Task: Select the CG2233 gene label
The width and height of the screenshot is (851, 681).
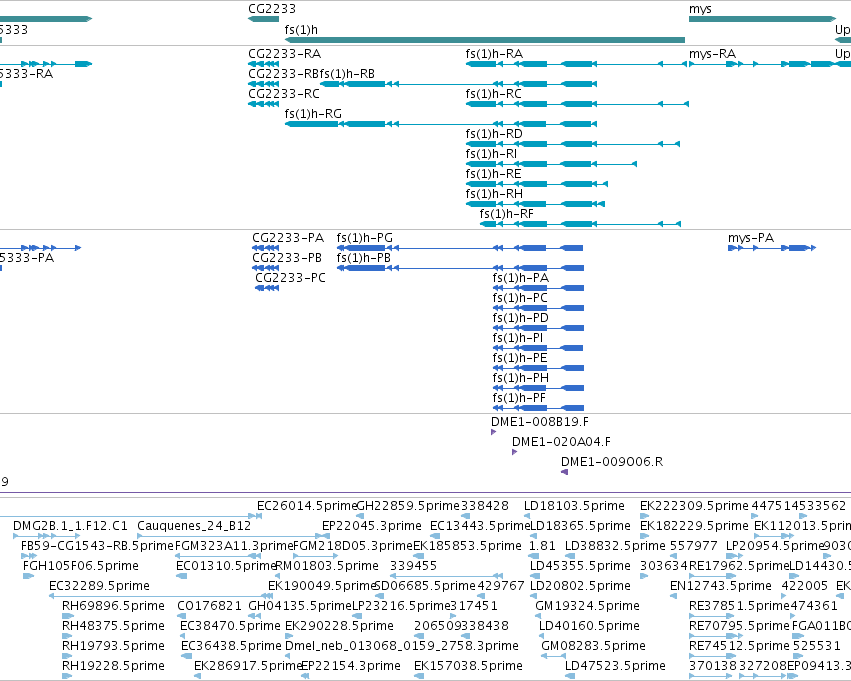Action: click(x=272, y=9)
